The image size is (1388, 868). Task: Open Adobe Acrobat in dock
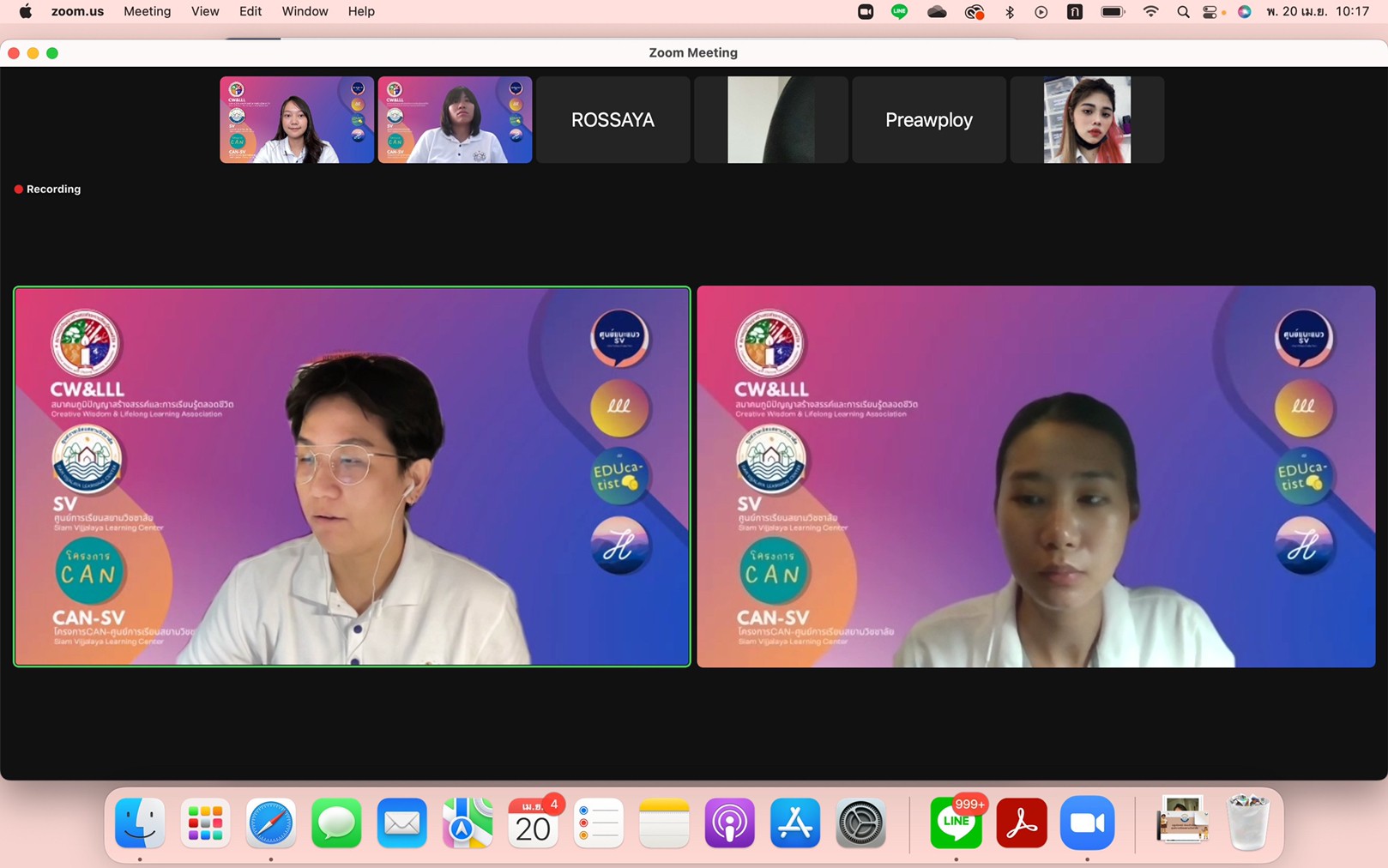1021,823
